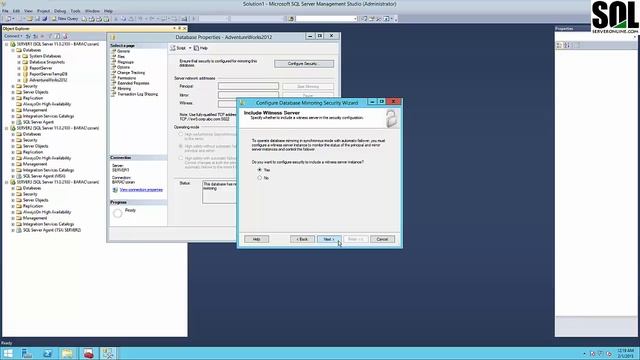Click the red toolbox taskbar icon
The height and width of the screenshot is (360, 640).
point(88,353)
